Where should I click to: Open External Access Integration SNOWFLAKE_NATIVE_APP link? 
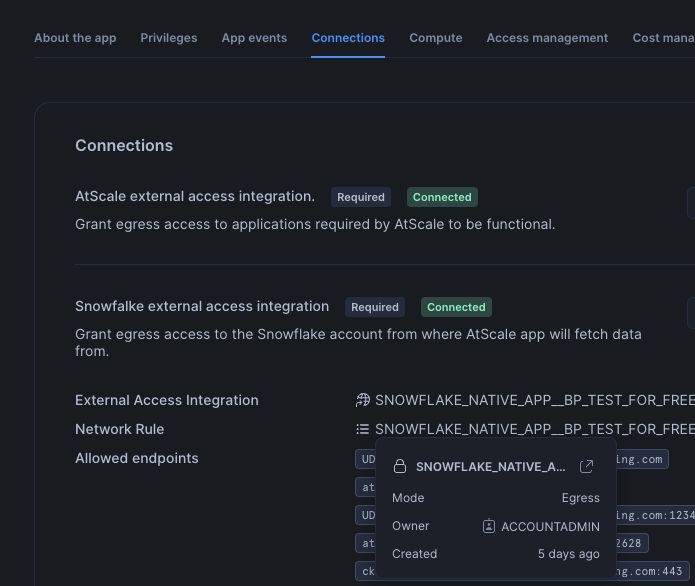pyautogui.click(x=535, y=400)
